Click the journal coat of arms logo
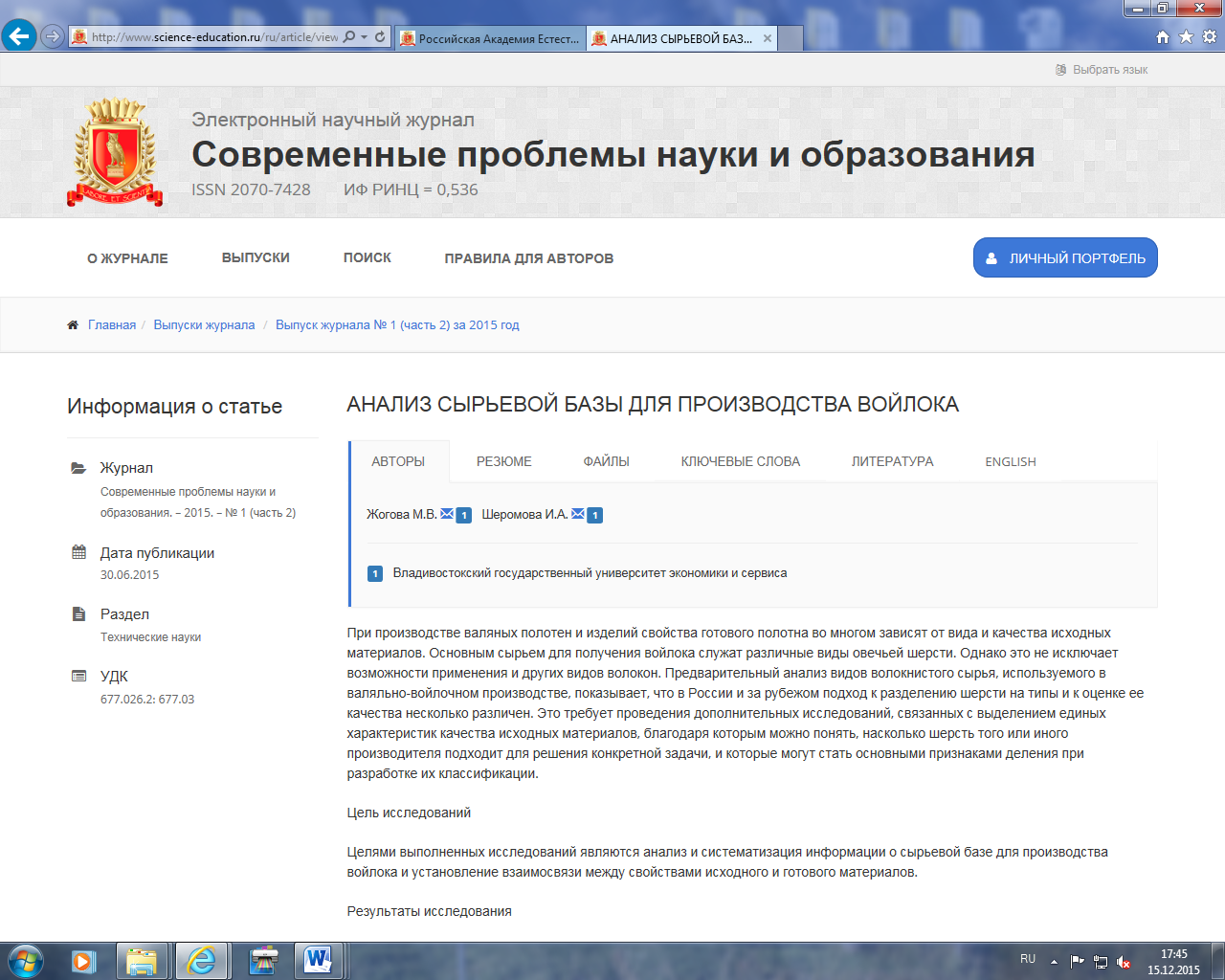The height and width of the screenshot is (980, 1225). point(115,153)
